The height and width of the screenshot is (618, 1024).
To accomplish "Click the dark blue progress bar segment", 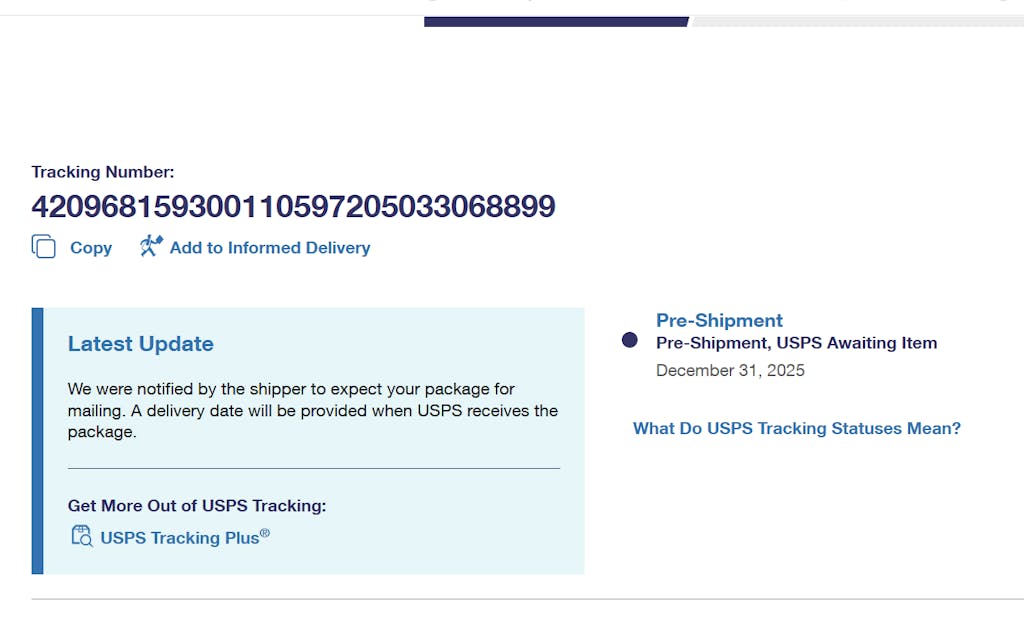I will (x=556, y=21).
